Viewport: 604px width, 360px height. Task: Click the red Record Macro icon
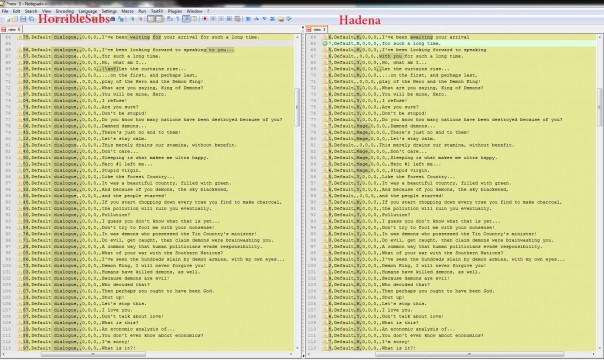205,19
